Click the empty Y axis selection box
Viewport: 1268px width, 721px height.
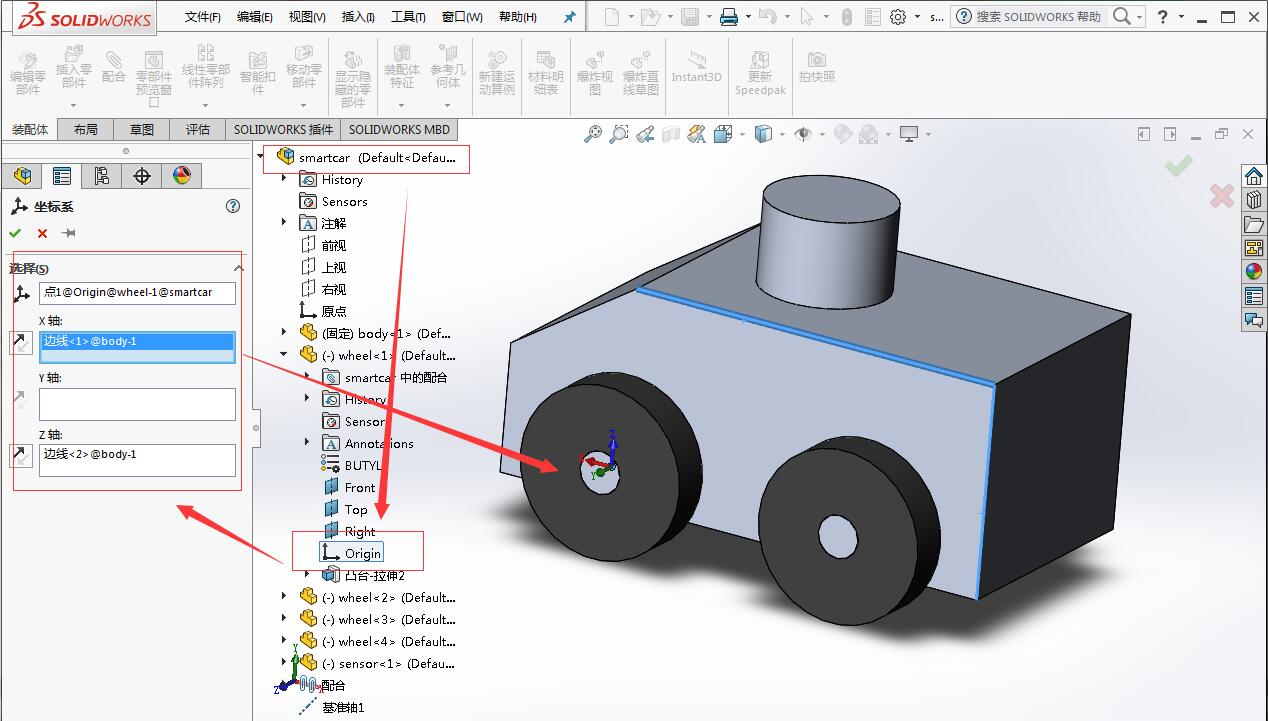pyautogui.click(x=138, y=404)
